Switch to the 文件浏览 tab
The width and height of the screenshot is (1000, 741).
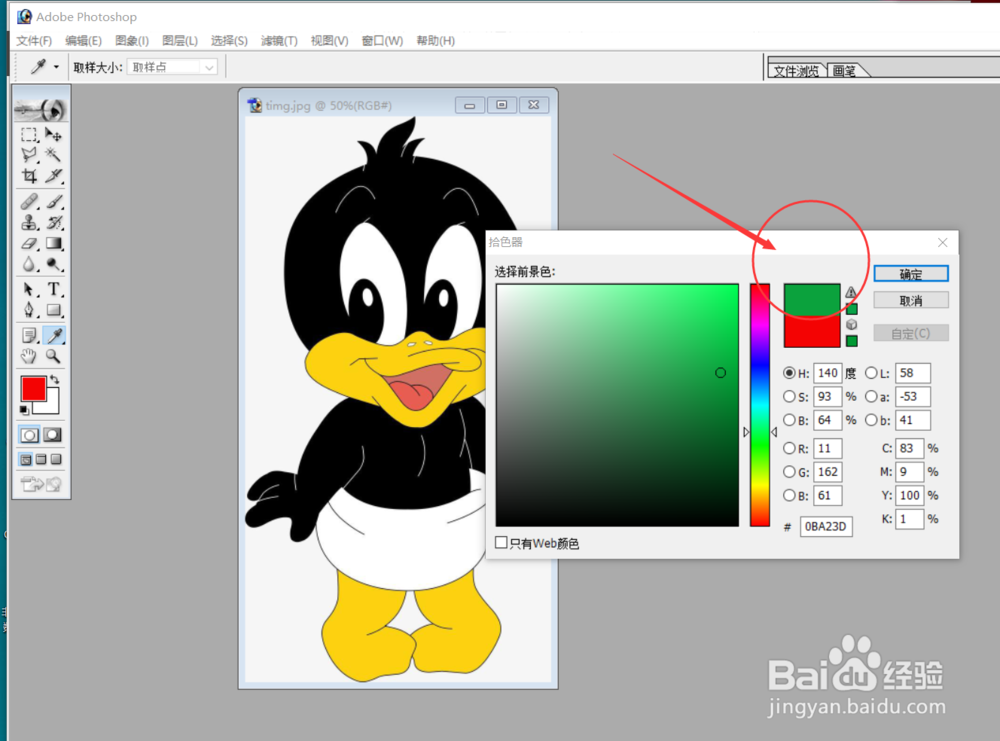coord(796,71)
